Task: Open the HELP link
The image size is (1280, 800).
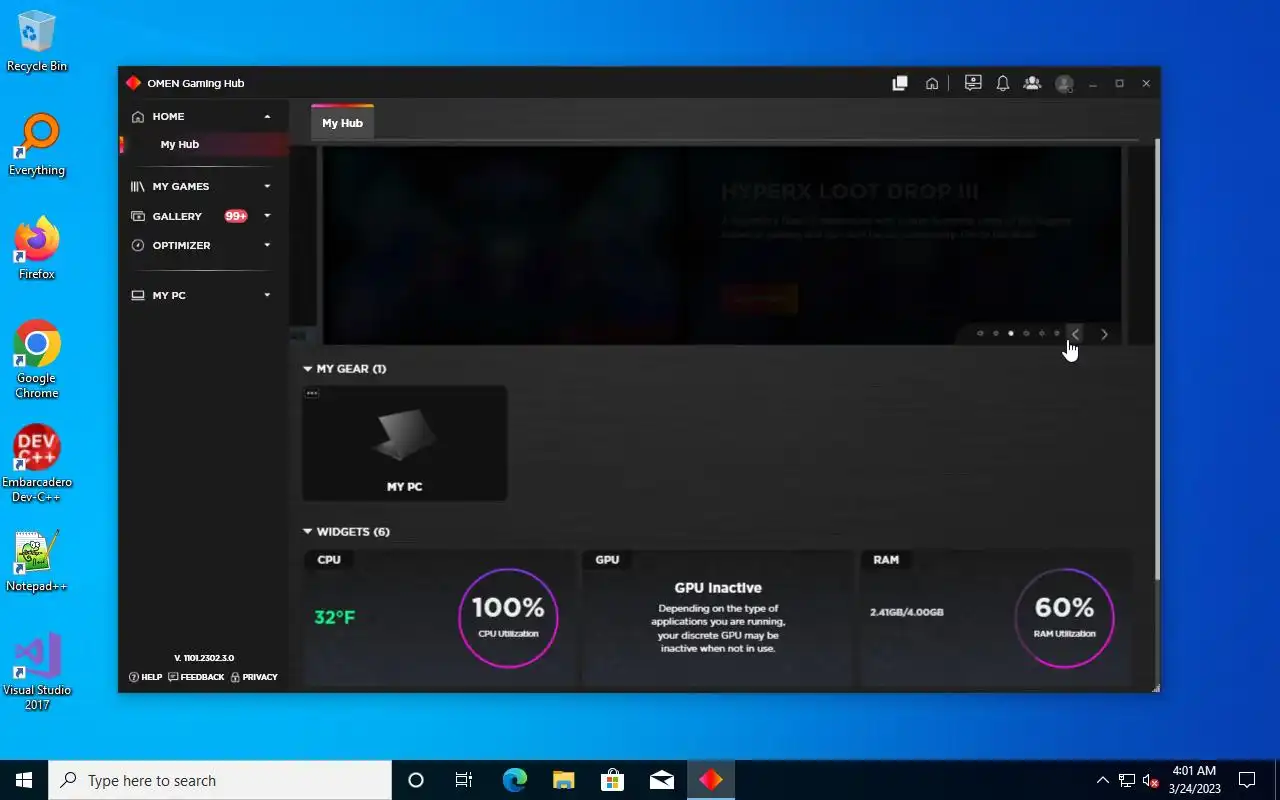Action: (146, 677)
